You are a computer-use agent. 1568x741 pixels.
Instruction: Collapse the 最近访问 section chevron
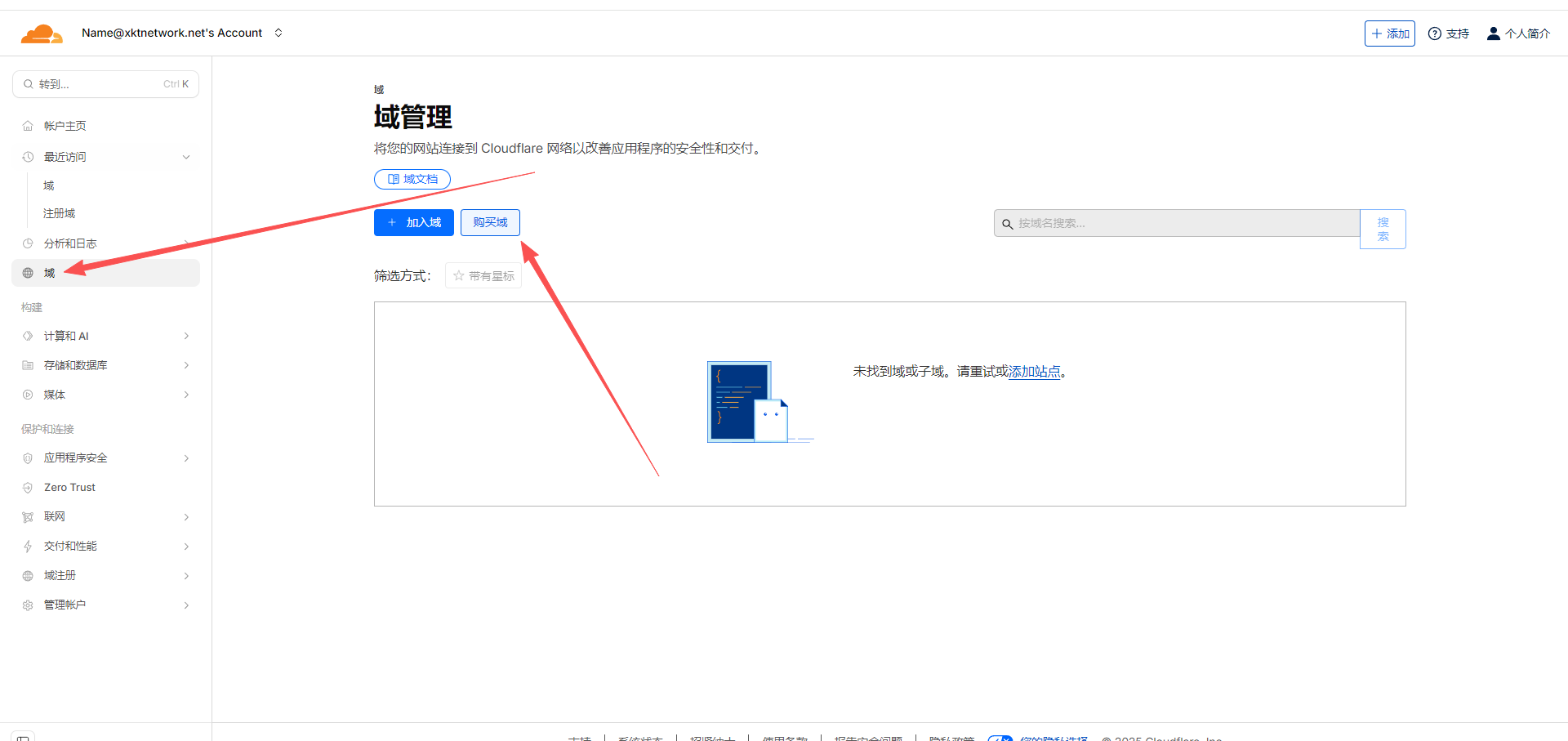[186, 157]
